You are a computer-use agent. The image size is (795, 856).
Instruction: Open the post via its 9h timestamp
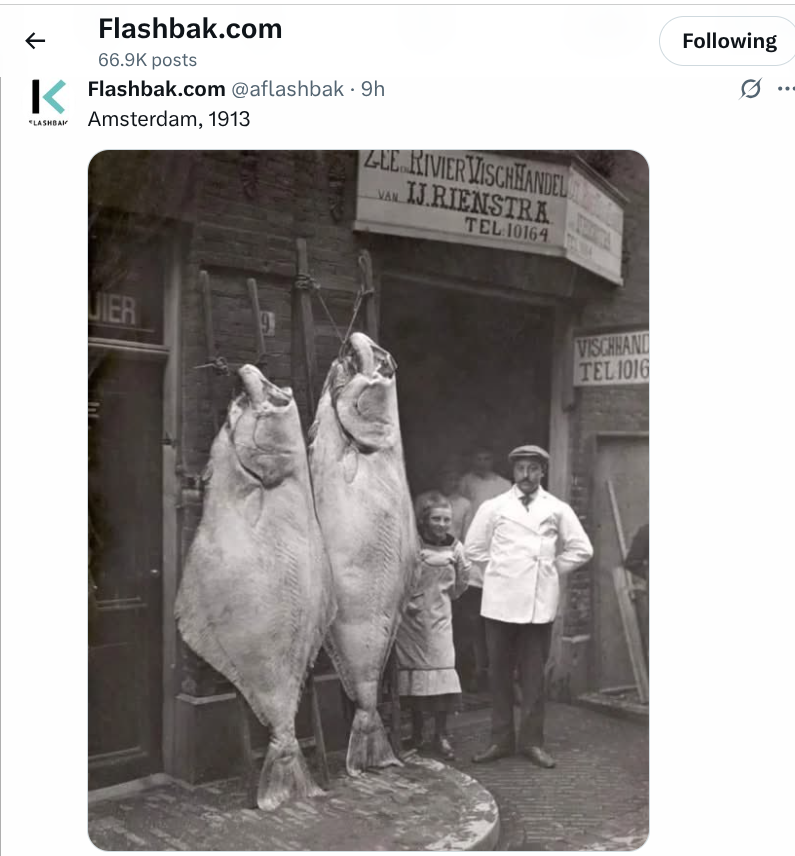tap(373, 88)
